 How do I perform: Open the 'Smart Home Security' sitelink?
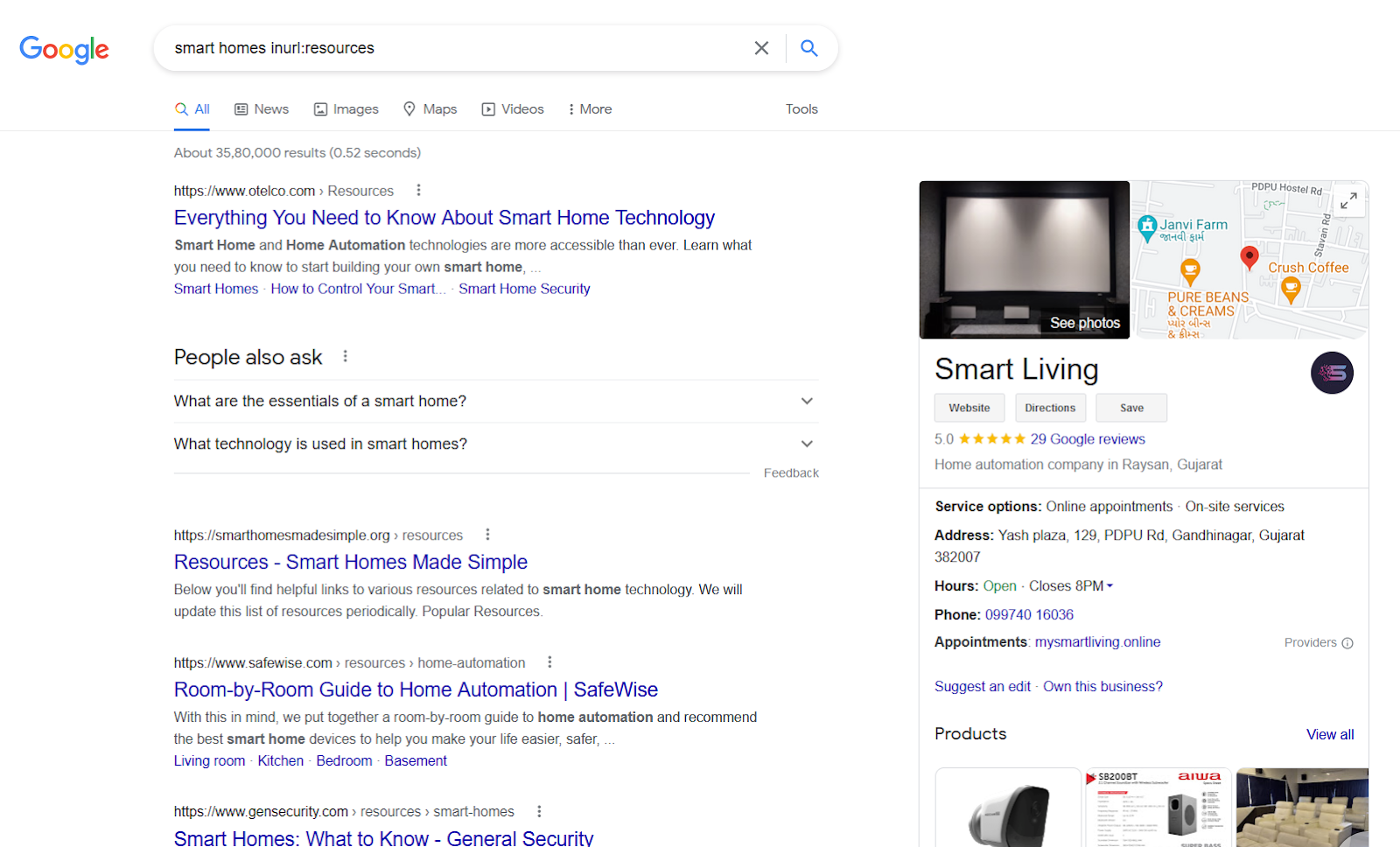click(x=524, y=289)
